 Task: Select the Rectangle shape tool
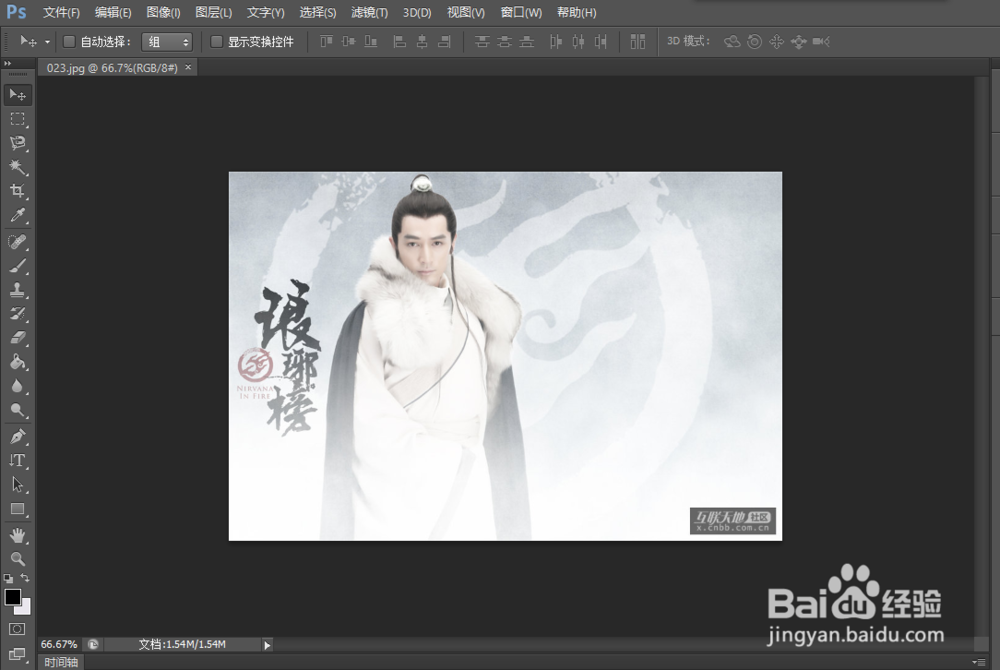pyautogui.click(x=17, y=509)
